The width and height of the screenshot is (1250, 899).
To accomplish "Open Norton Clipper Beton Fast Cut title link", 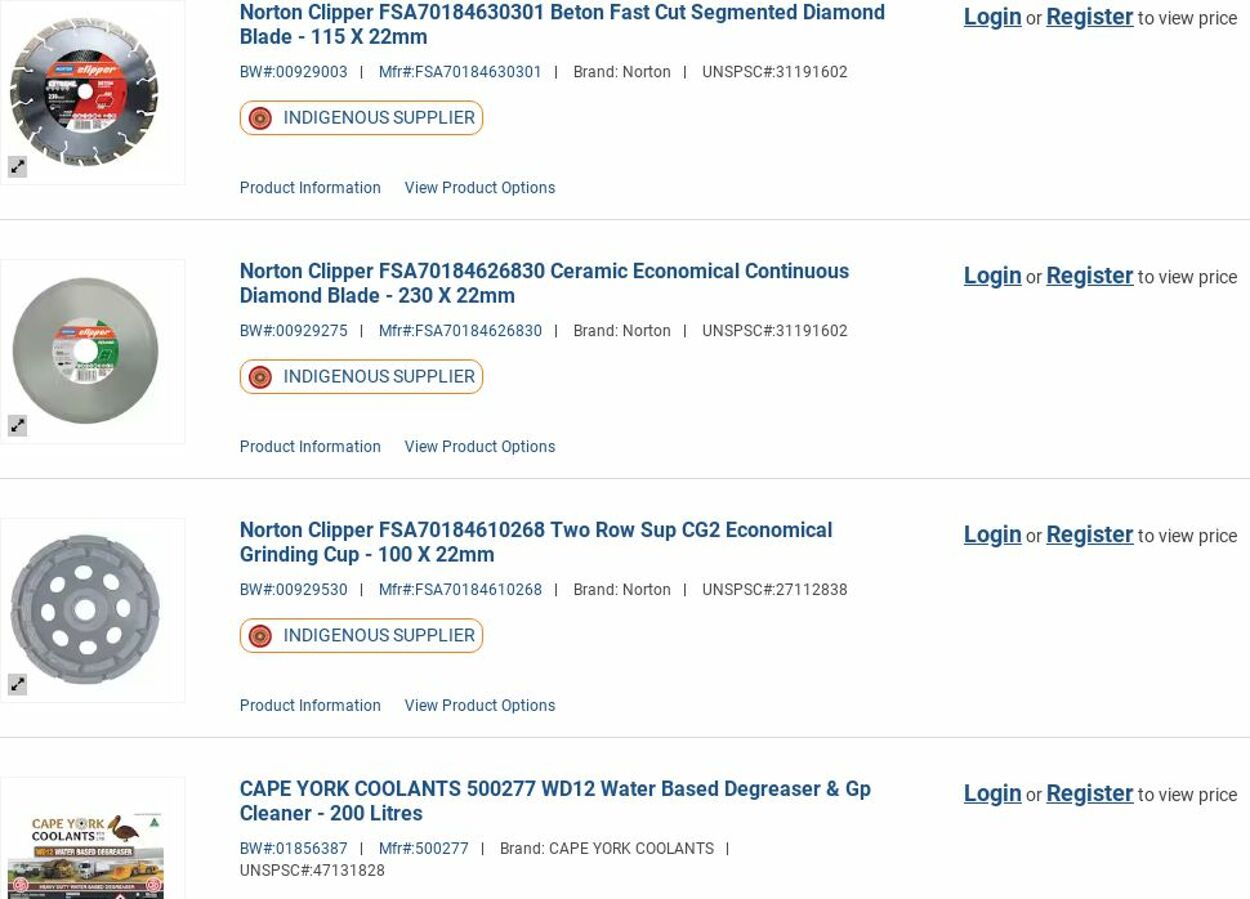I will point(561,24).
